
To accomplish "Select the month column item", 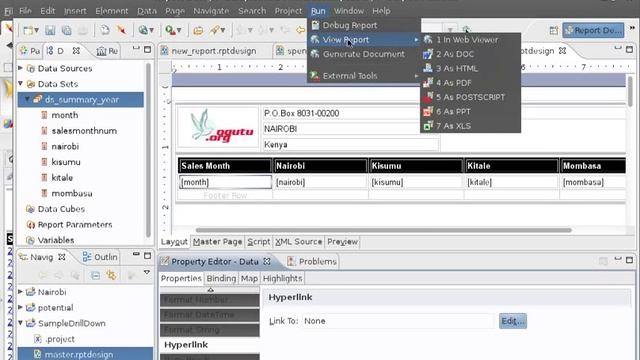I will (64, 115).
